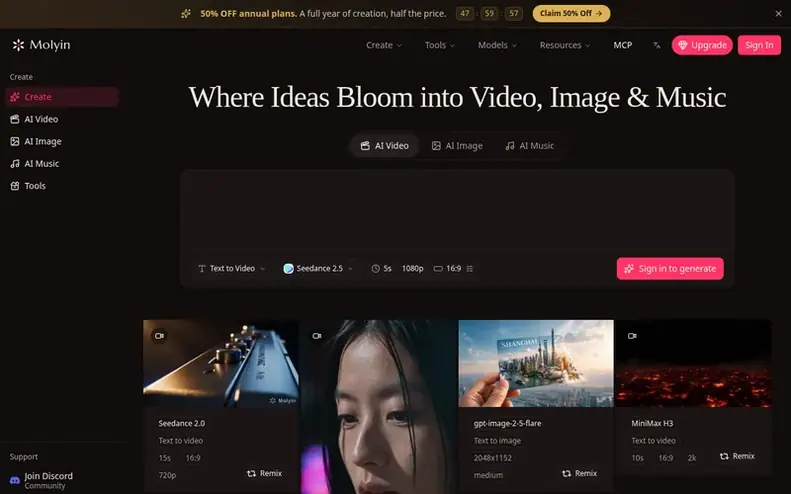Click the MiniMax H3 card title
The width and height of the screenshot is (791, 494).
tap(652, 423)
